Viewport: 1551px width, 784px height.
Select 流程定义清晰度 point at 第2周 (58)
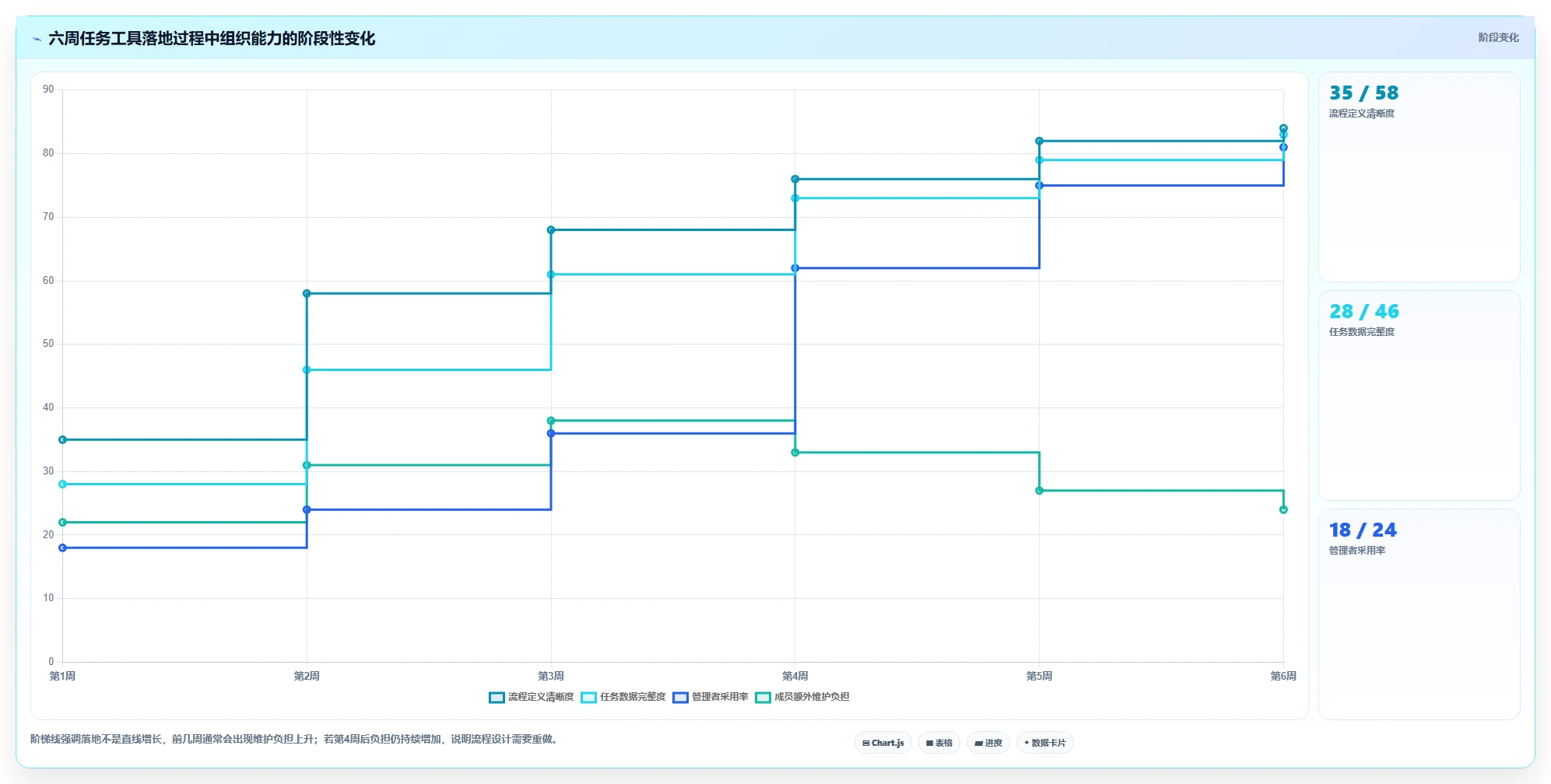(x=307, y=293)
